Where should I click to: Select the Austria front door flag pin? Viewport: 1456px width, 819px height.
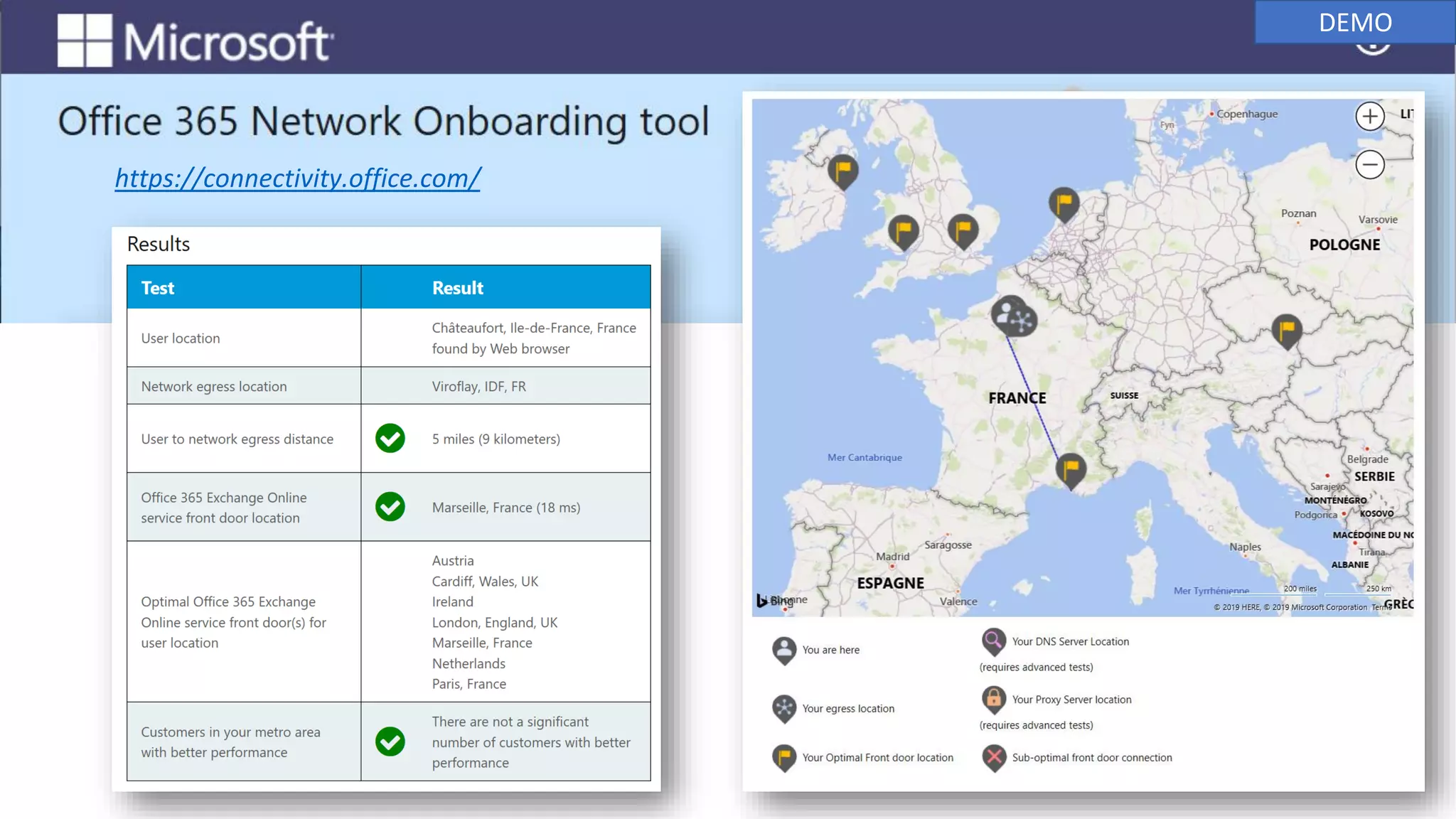coord(1287,331)
